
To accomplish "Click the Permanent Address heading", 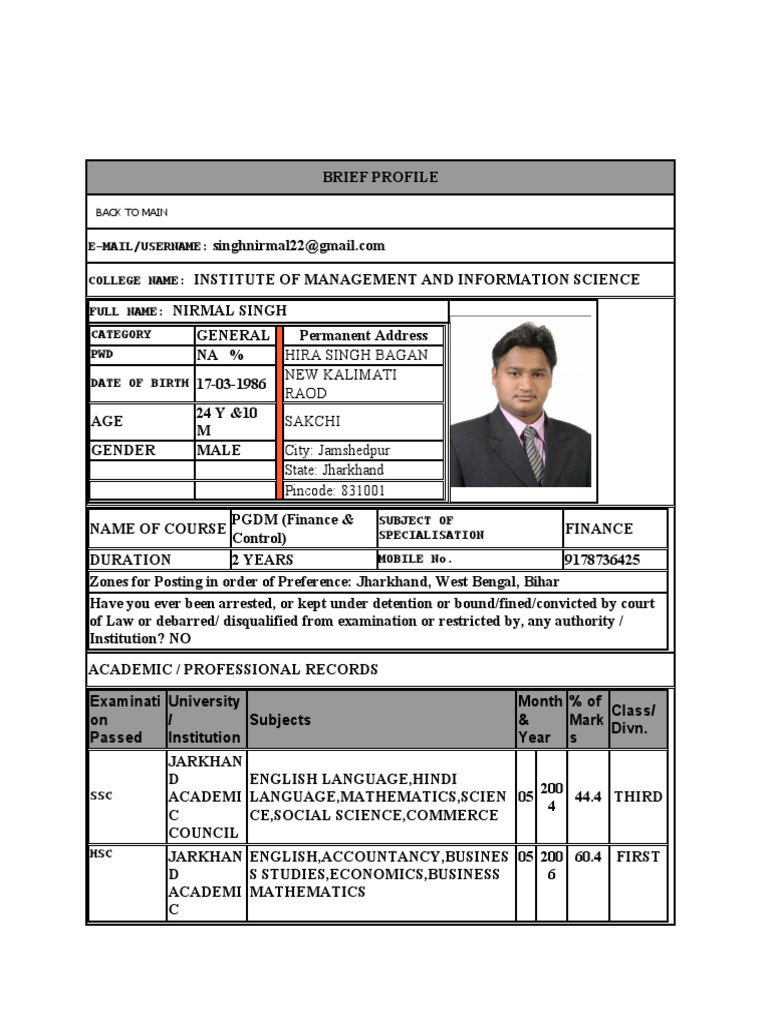I will pos(363,335).
